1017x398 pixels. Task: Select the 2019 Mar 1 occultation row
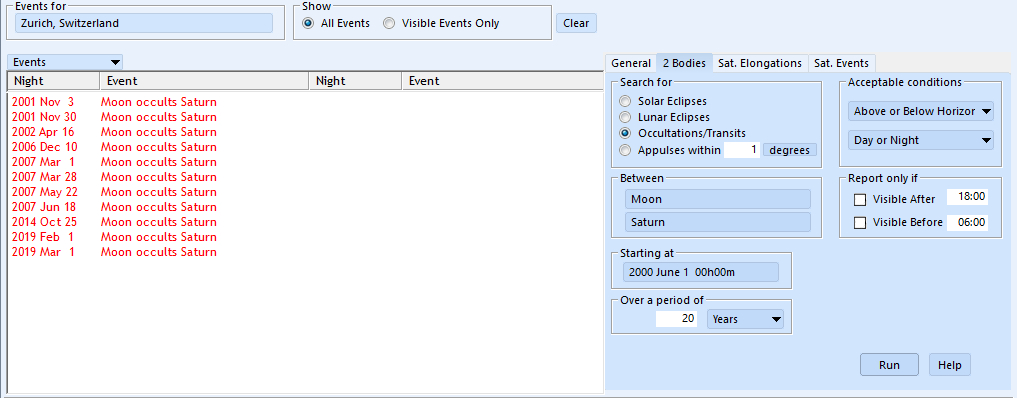coord(114,252)
